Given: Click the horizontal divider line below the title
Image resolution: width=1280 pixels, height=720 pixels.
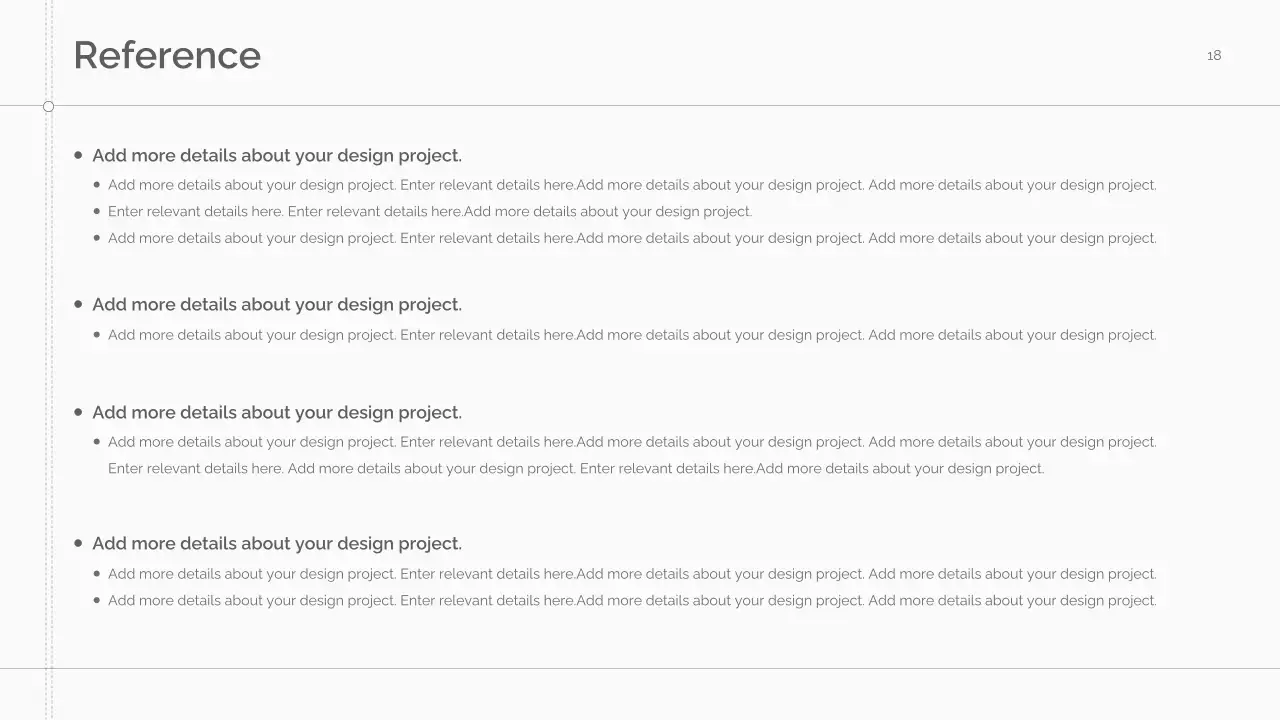Looking at the screenshot, I should tap(660, 105).
